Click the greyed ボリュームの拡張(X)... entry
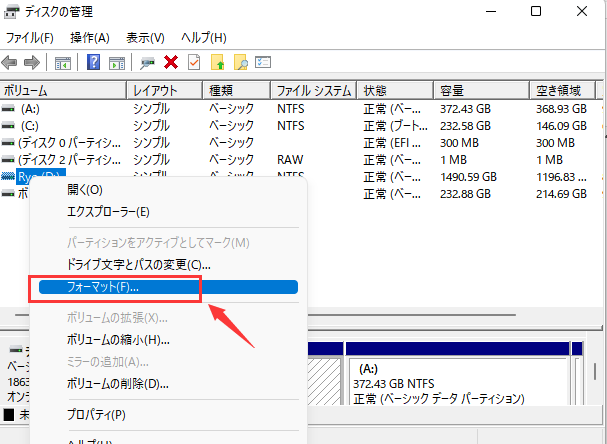This screenshot has height=444, width=607. coord(117,318)
